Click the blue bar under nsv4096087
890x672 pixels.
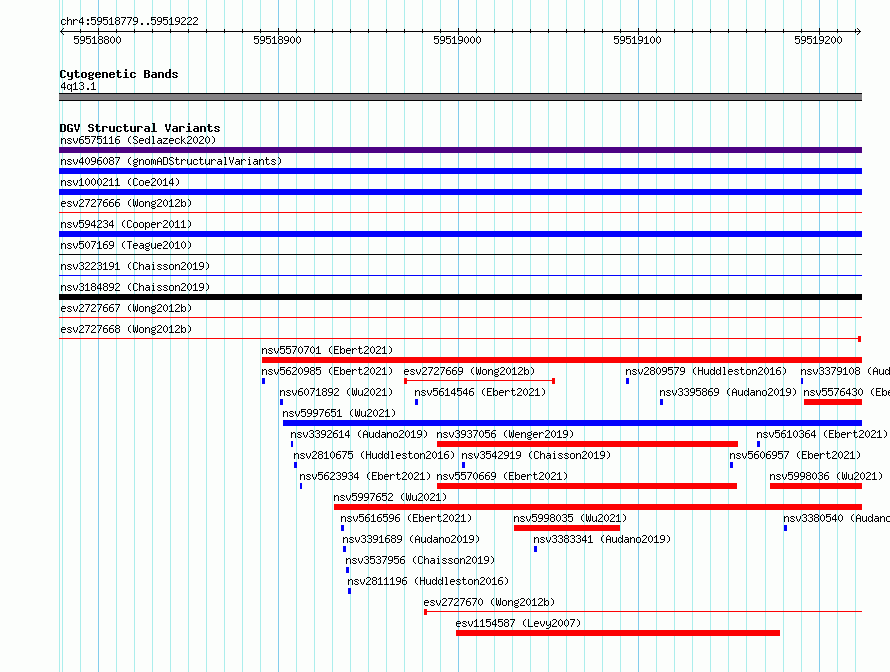pyautogui.click(x=460, y=171)
